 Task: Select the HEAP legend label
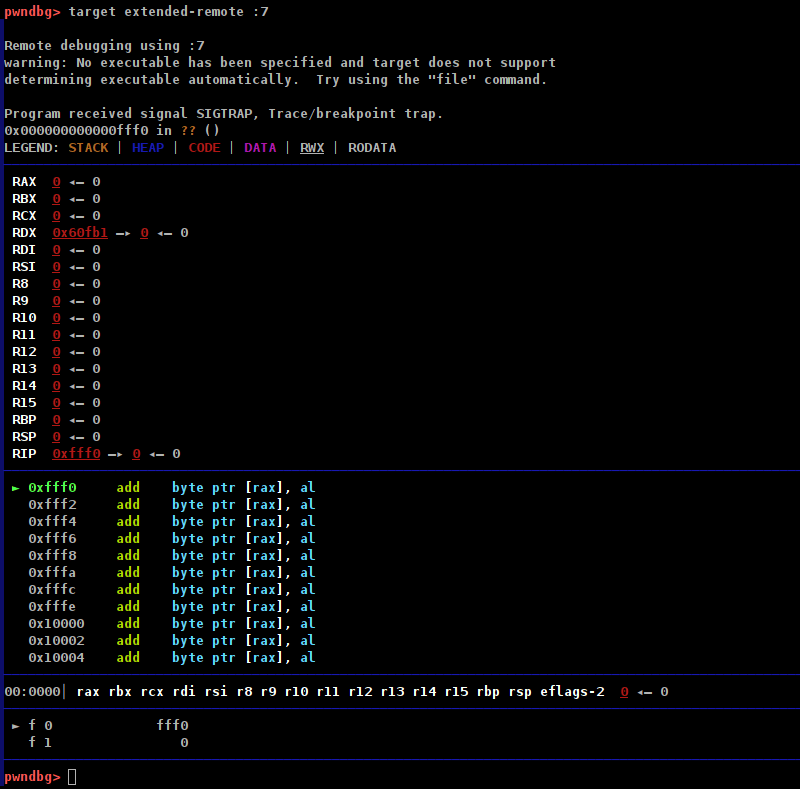(148, 148)
